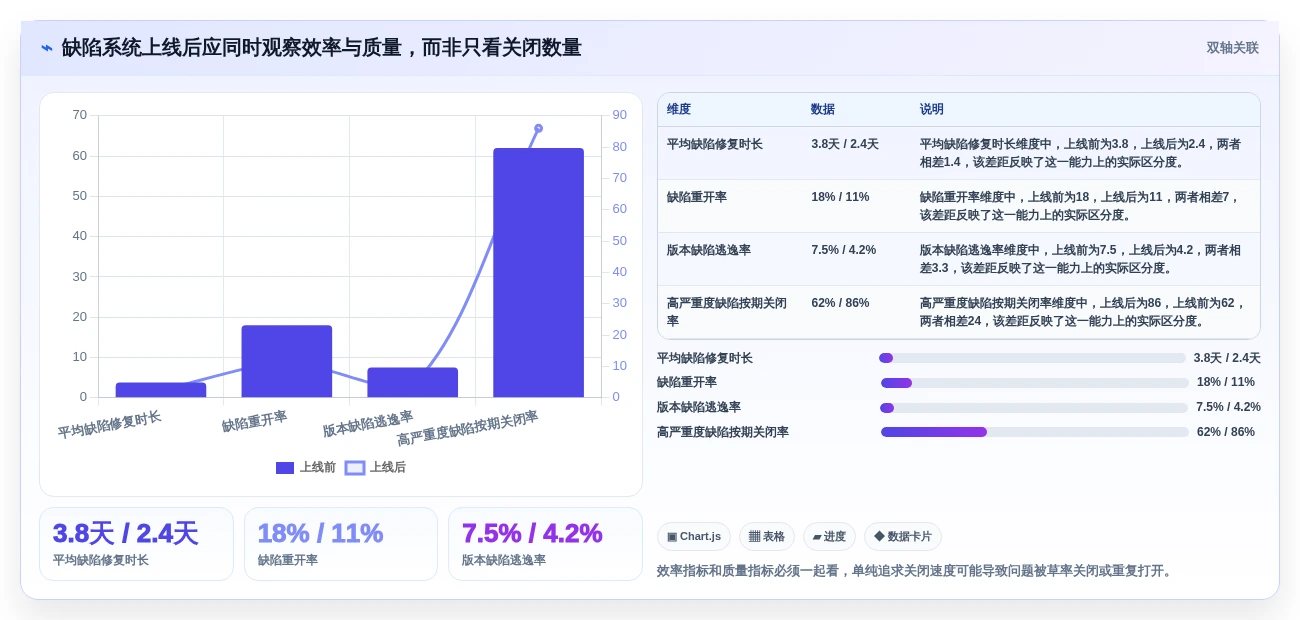Click the 62% / 86% value beside progress bar
Viewport: 1300px width, 620px height.
click(1226, 432)
